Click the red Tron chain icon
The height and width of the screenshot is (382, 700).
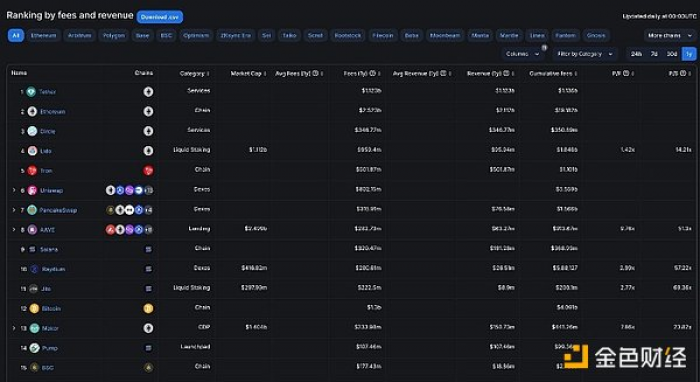tap(148, 170)
